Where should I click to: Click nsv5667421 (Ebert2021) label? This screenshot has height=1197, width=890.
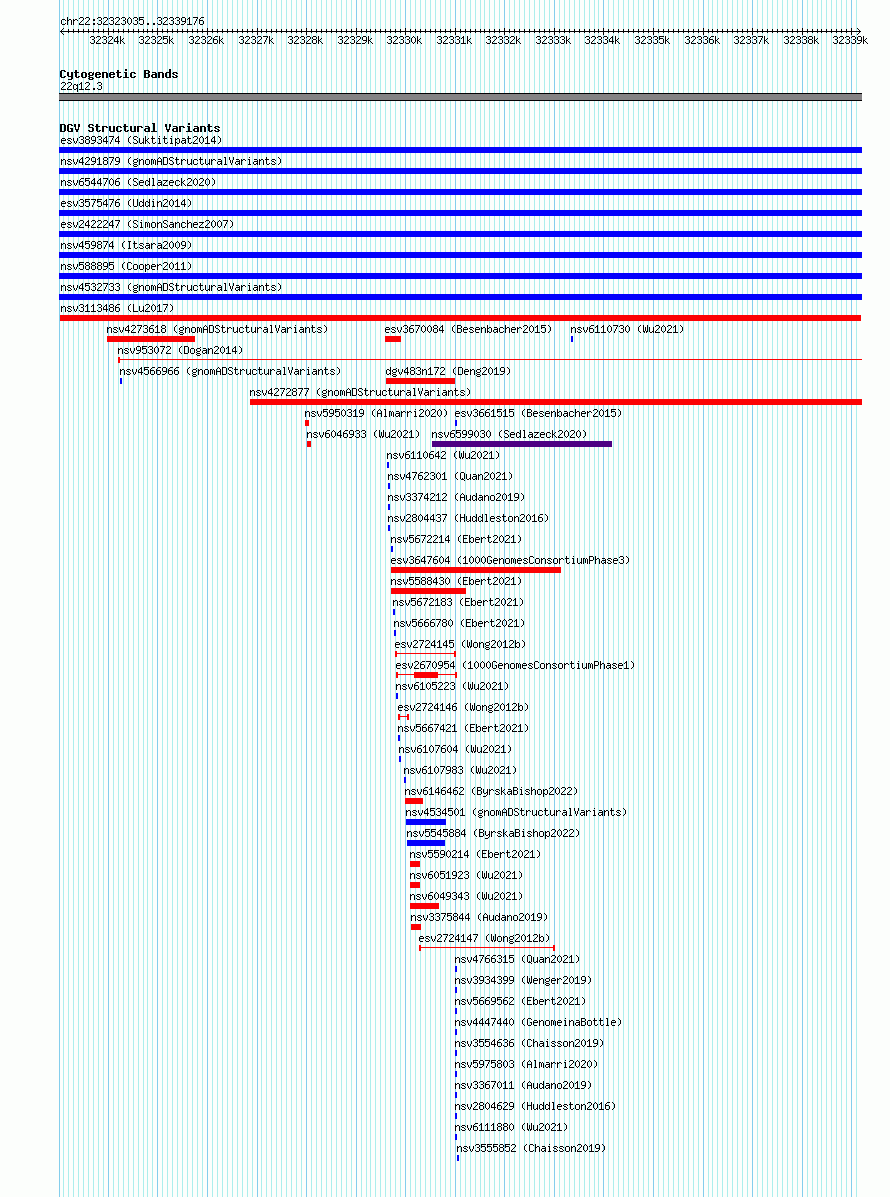(x=463, y=728)
